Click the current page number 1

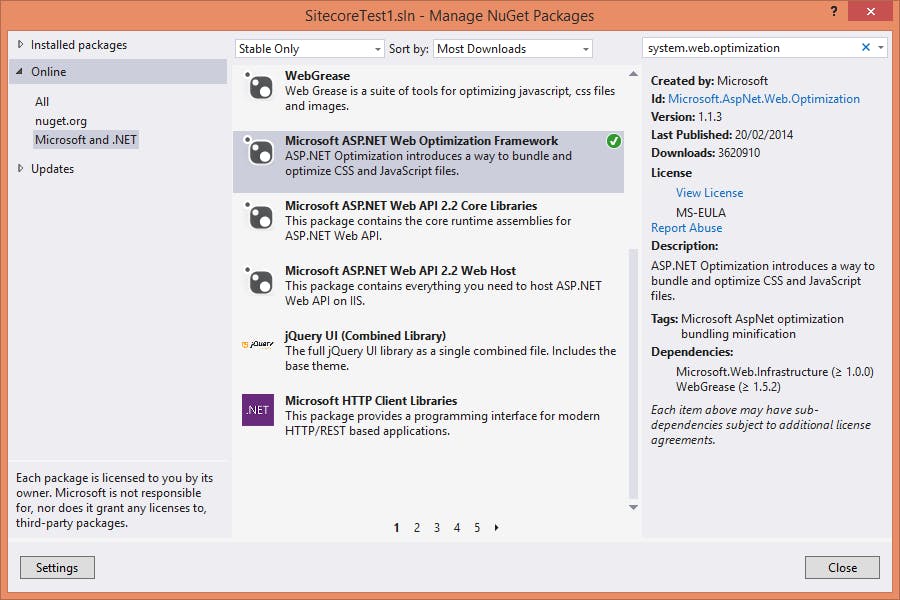397,527
